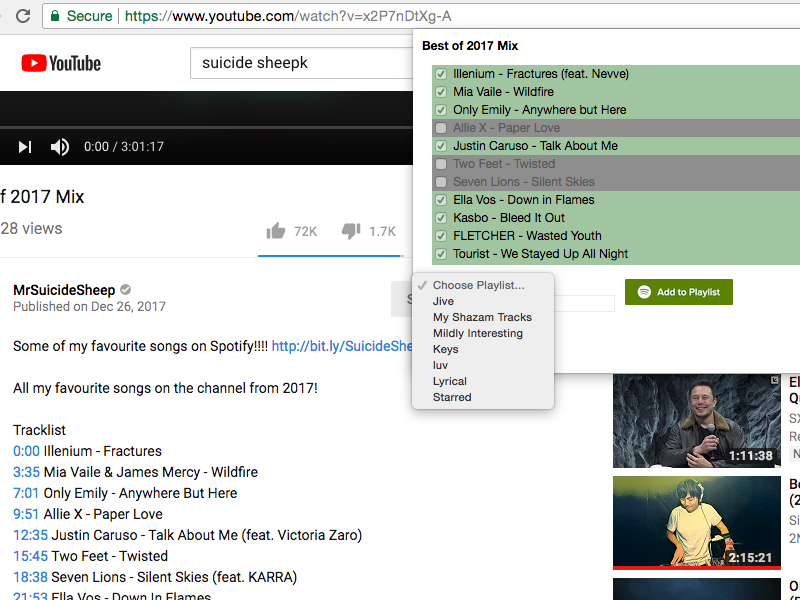Jump to timestamp 3:35 in tracklist

click(26, 472)
